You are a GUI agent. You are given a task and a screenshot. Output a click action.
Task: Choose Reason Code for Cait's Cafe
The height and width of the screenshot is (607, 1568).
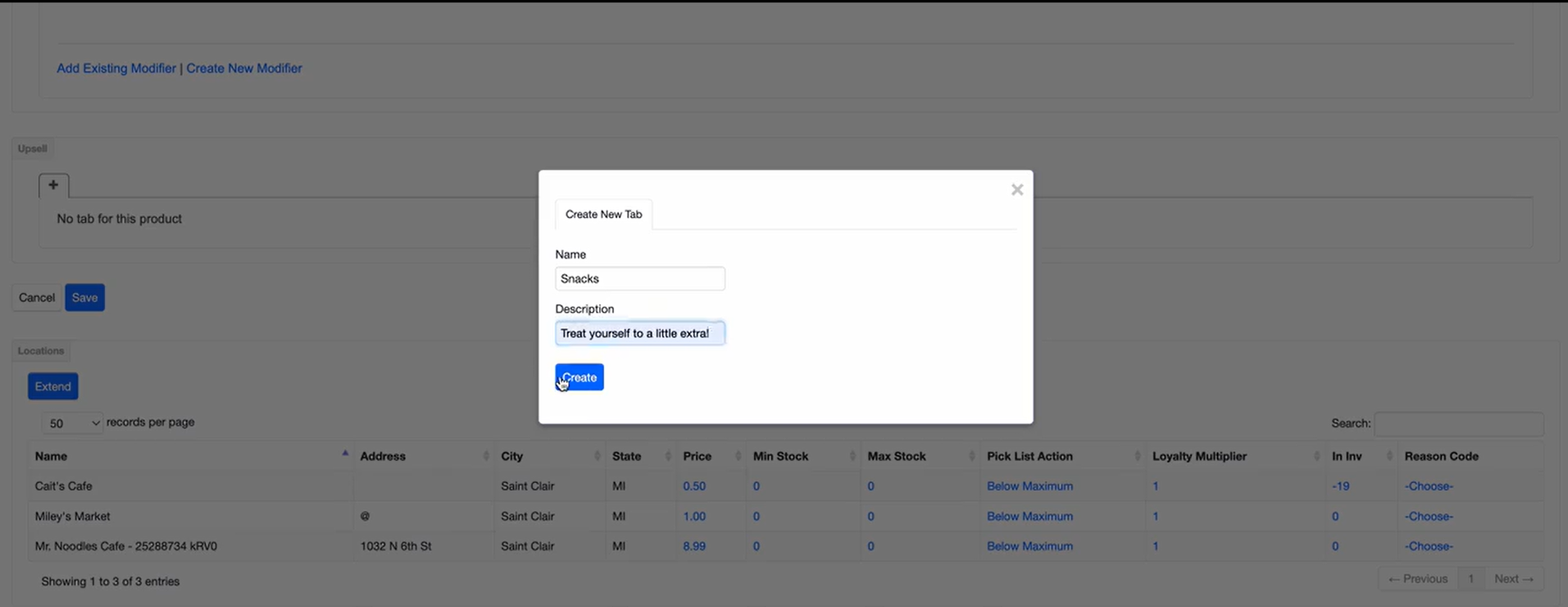[1429, 486]
